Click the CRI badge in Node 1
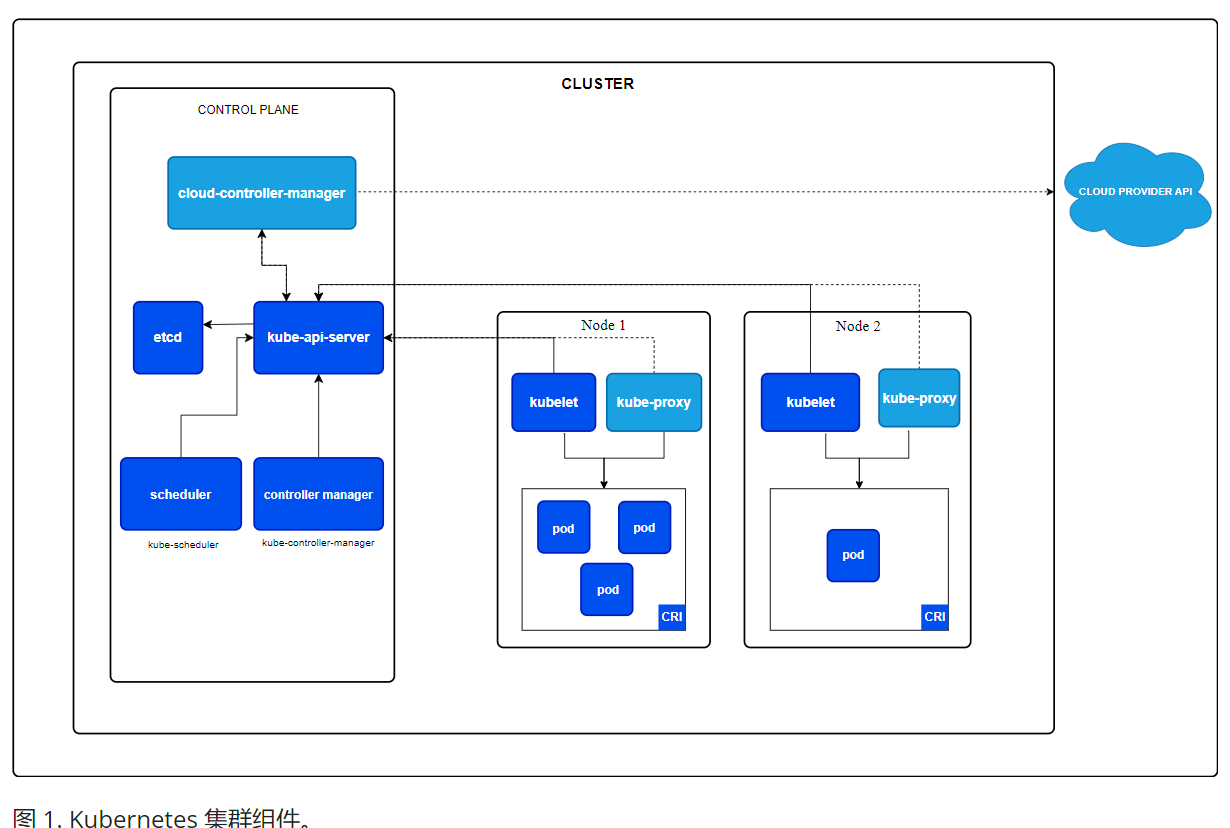Screen dimensions: 1230x828 point(672,617)
